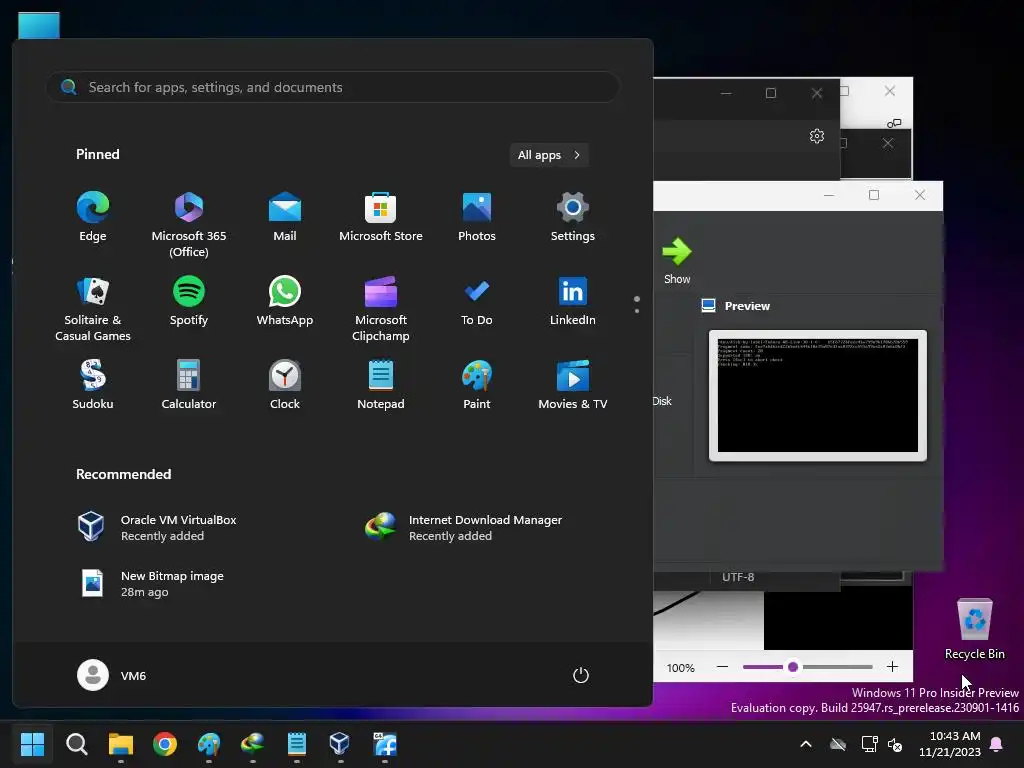Go to next pinned apps page dot
The width and height of the screenshot is (1024, 768).
pyautogui.click(x=637, y=311)
